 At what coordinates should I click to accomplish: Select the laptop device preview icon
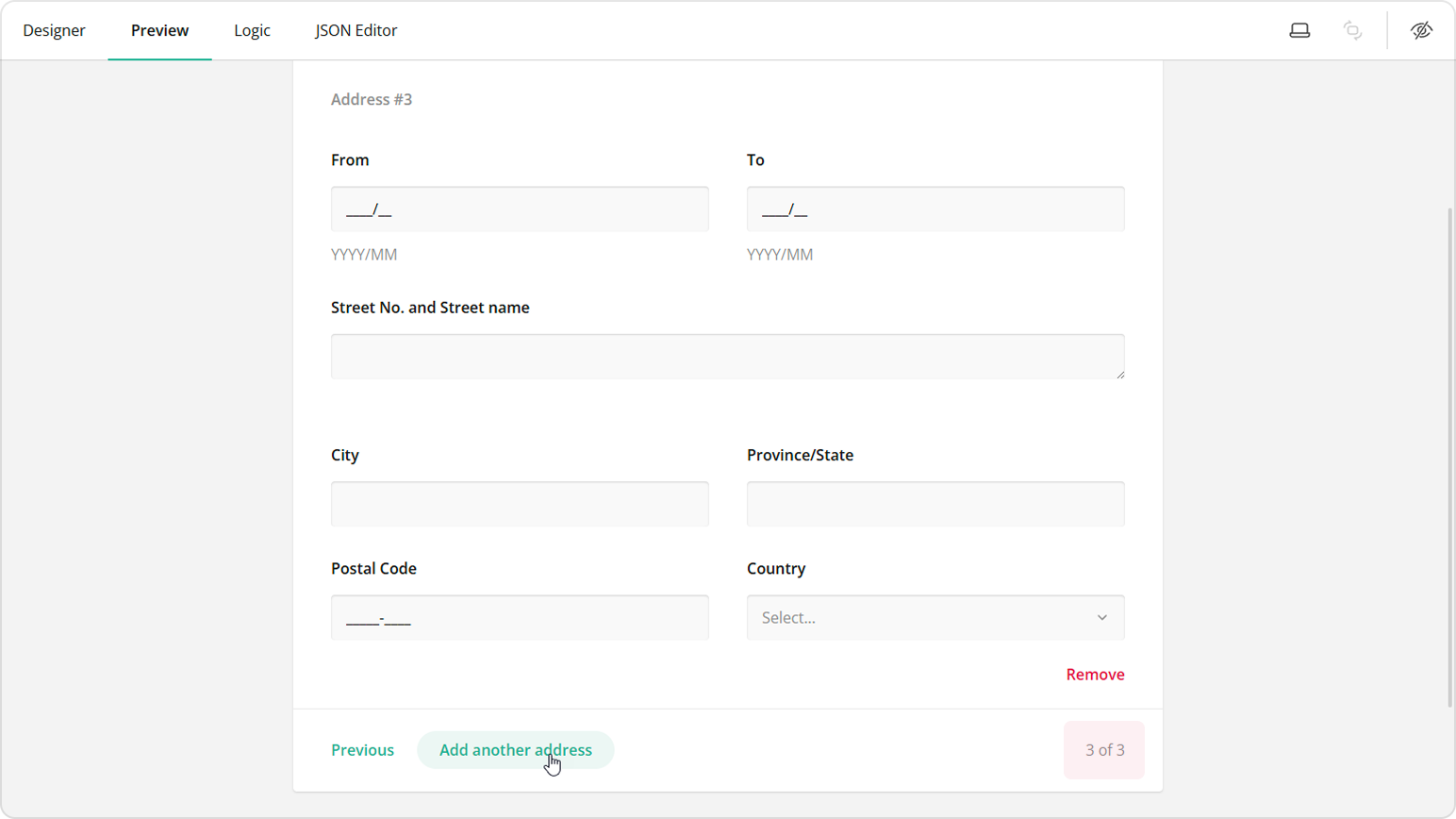(1299, 29)
